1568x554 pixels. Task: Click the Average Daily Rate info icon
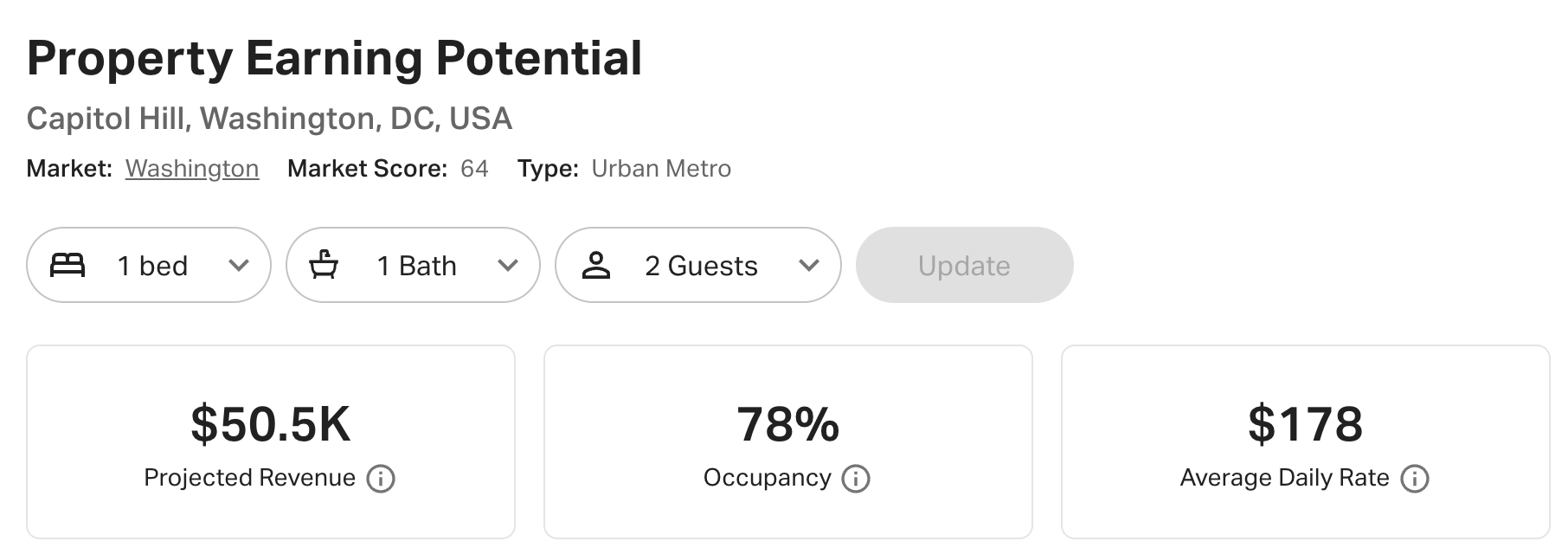1415,479
